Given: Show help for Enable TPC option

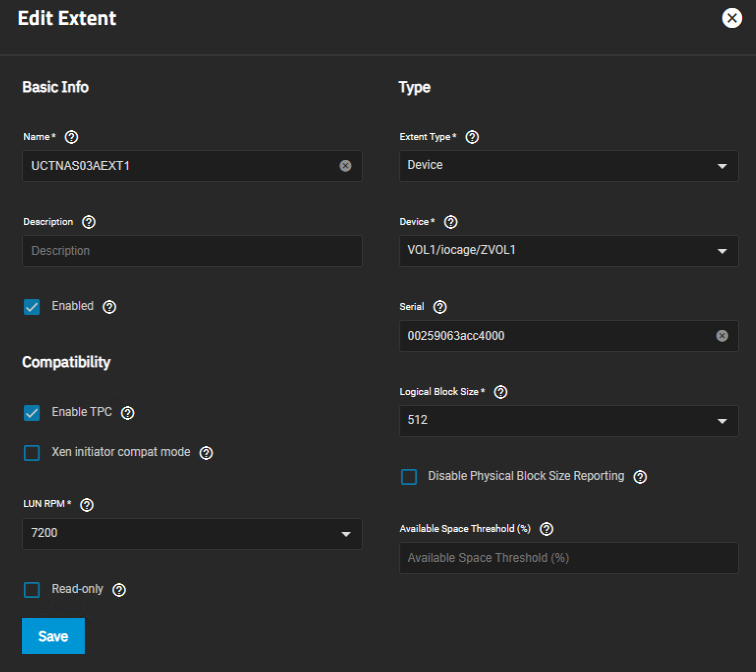Looking at the screenshot, I should 128,413.
